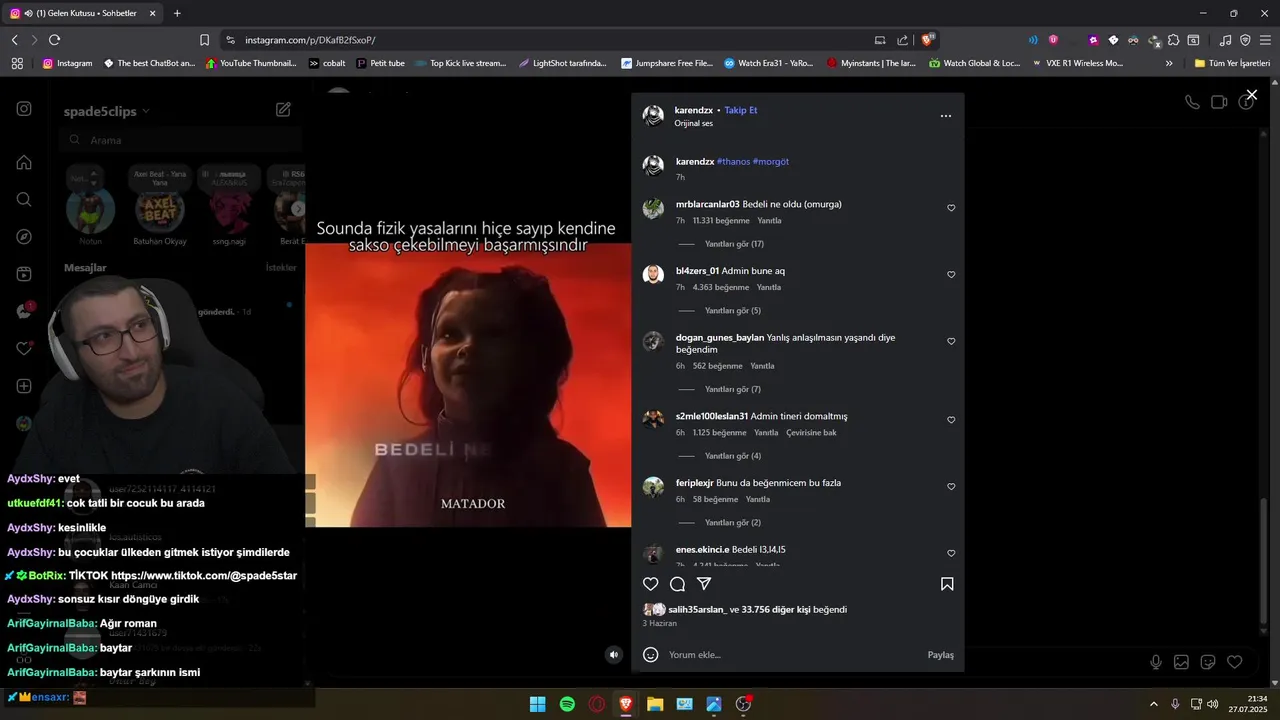This screenshot has height=720, width=1280.
Task: Switch to İstekler requests tab
Action: pos(281,268)
